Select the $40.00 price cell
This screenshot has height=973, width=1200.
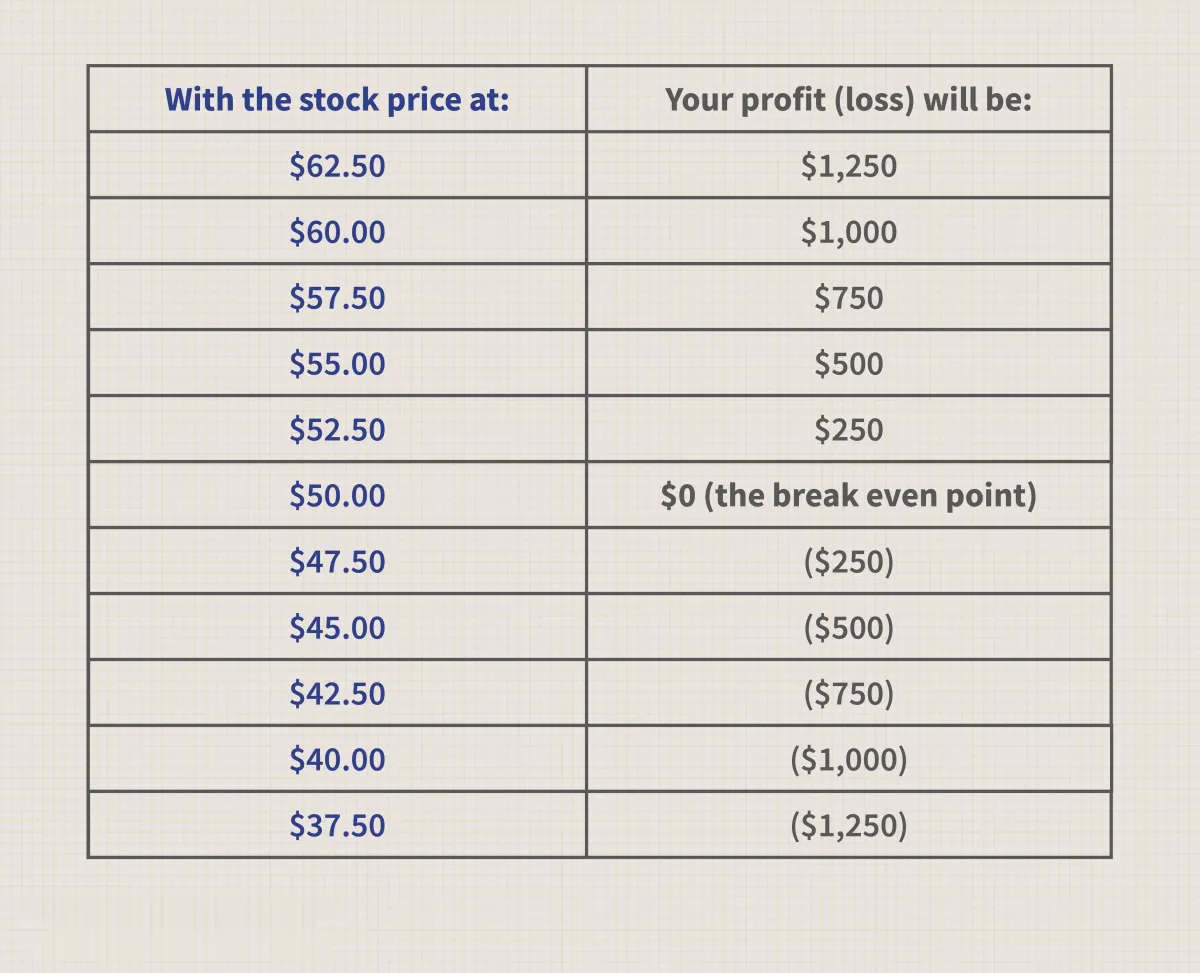coord(337,759)
